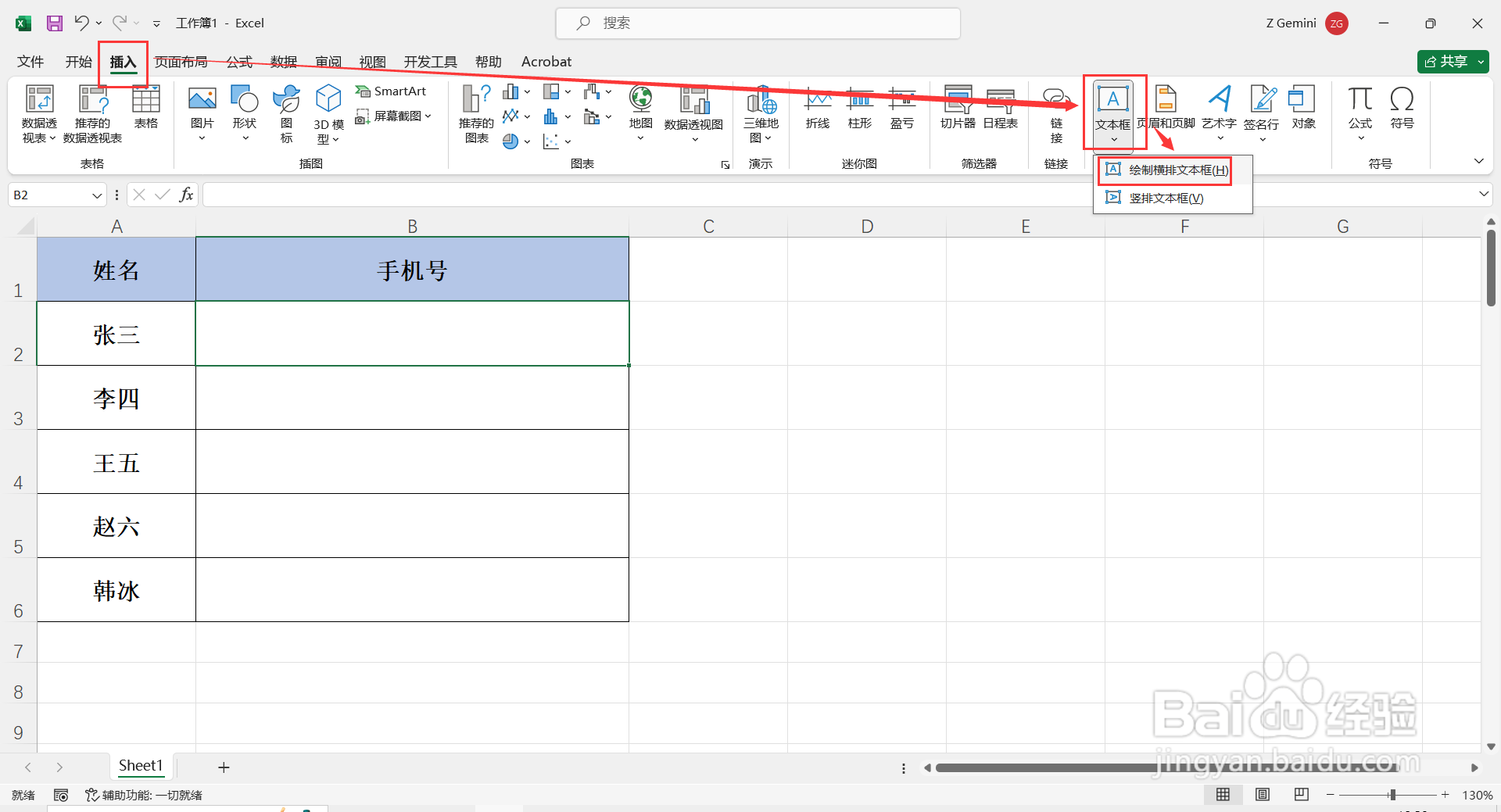
Task: Open a new sheet with the plus button
Action: click(224, 767)
